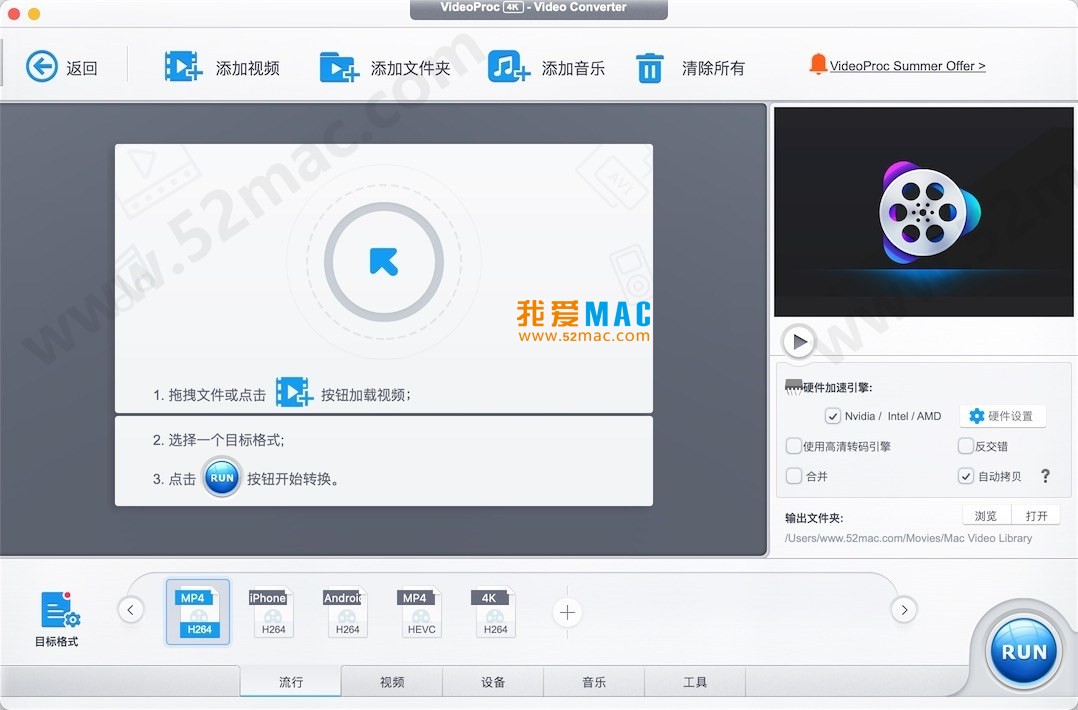Toggle the Nvidia / Intel / AMD checkbox
The width and height of the screenshot is (1078, 710).
(x=833, y=416)
